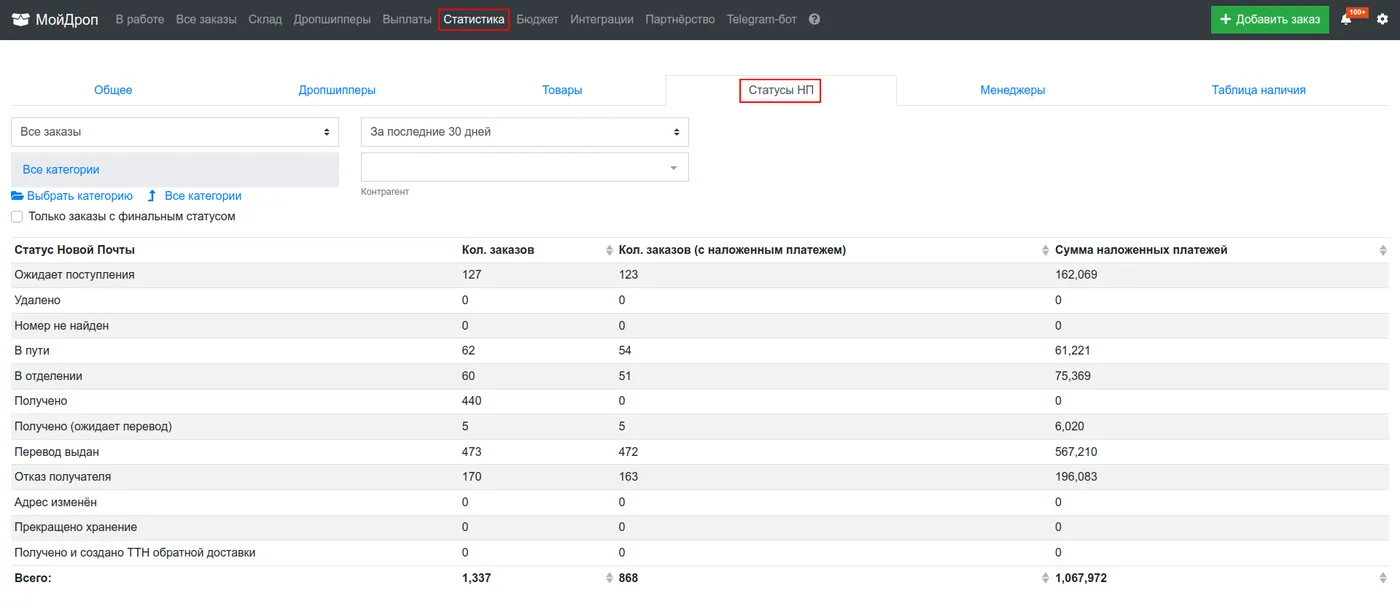Sort by Кол. заказов column header arrows
The image size is (1400, 612).
pos(609,250)
